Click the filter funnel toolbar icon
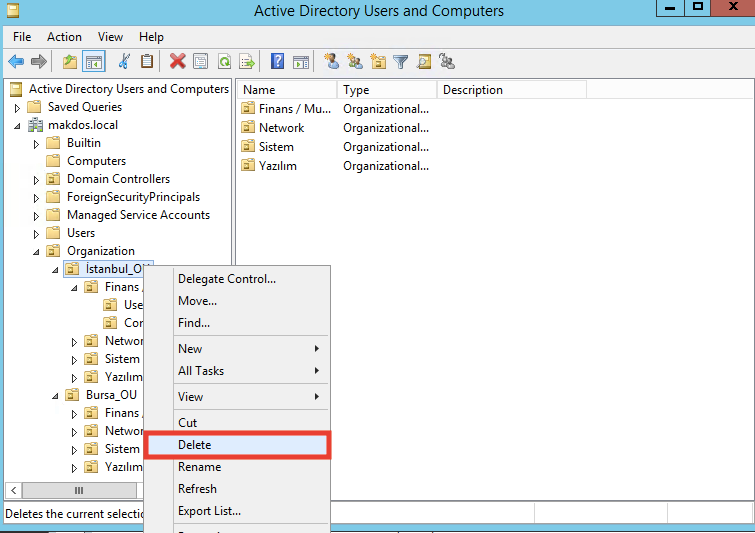755x533 pixels. click(x=401, y=62)
